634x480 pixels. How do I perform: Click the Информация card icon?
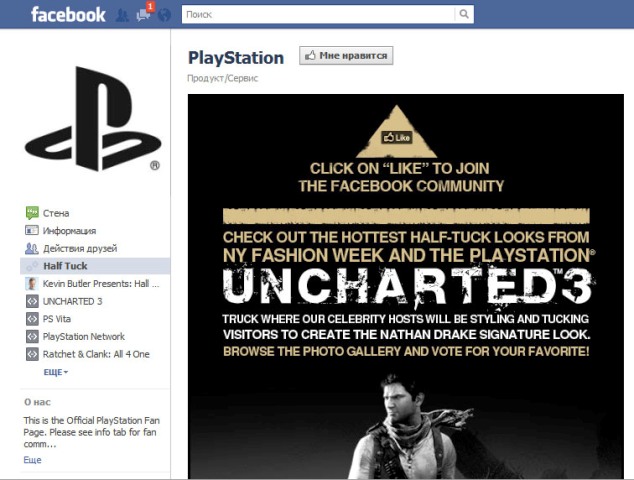click(32, 230)
